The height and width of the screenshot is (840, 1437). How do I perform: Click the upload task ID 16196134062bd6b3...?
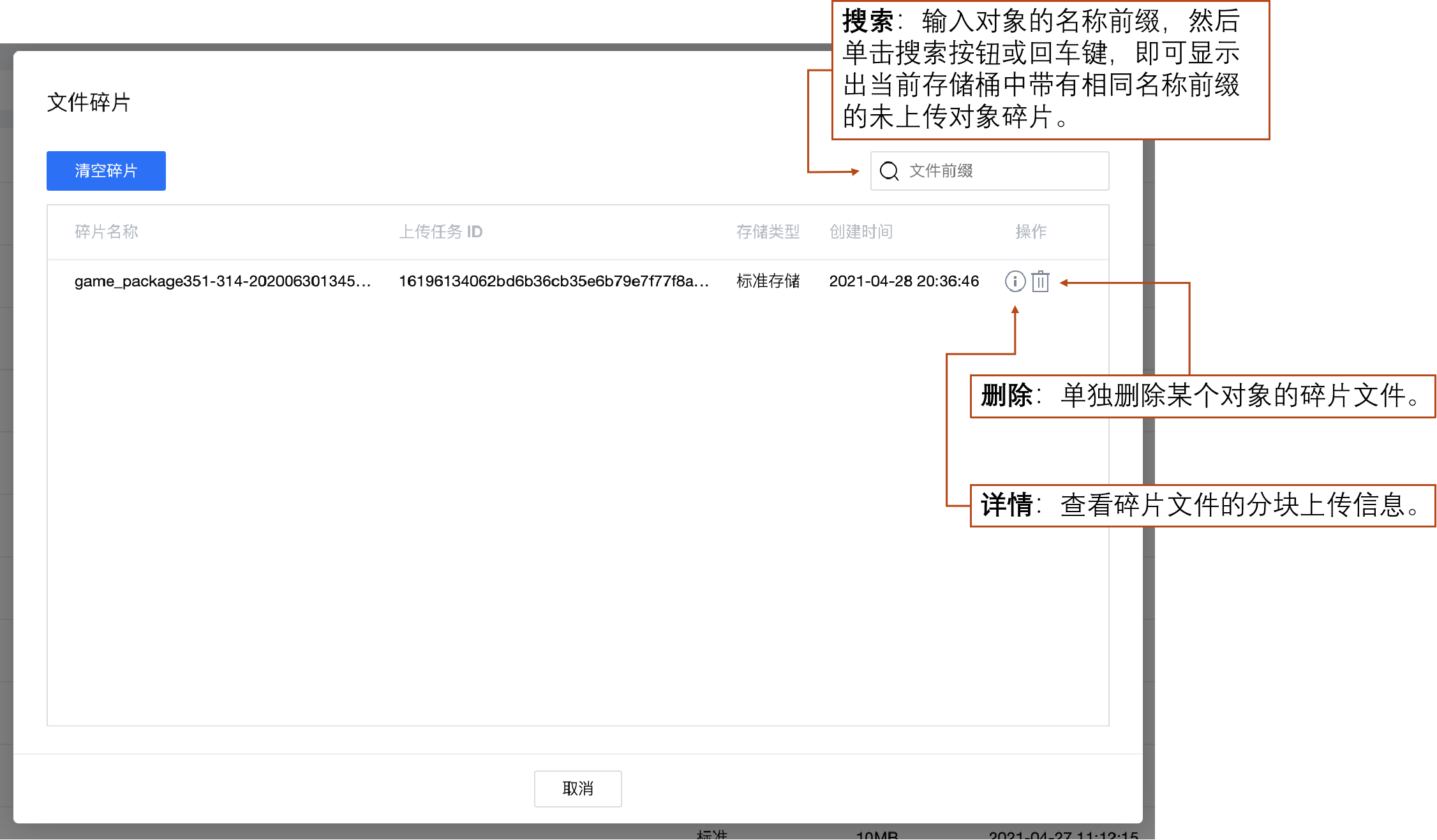553,281
